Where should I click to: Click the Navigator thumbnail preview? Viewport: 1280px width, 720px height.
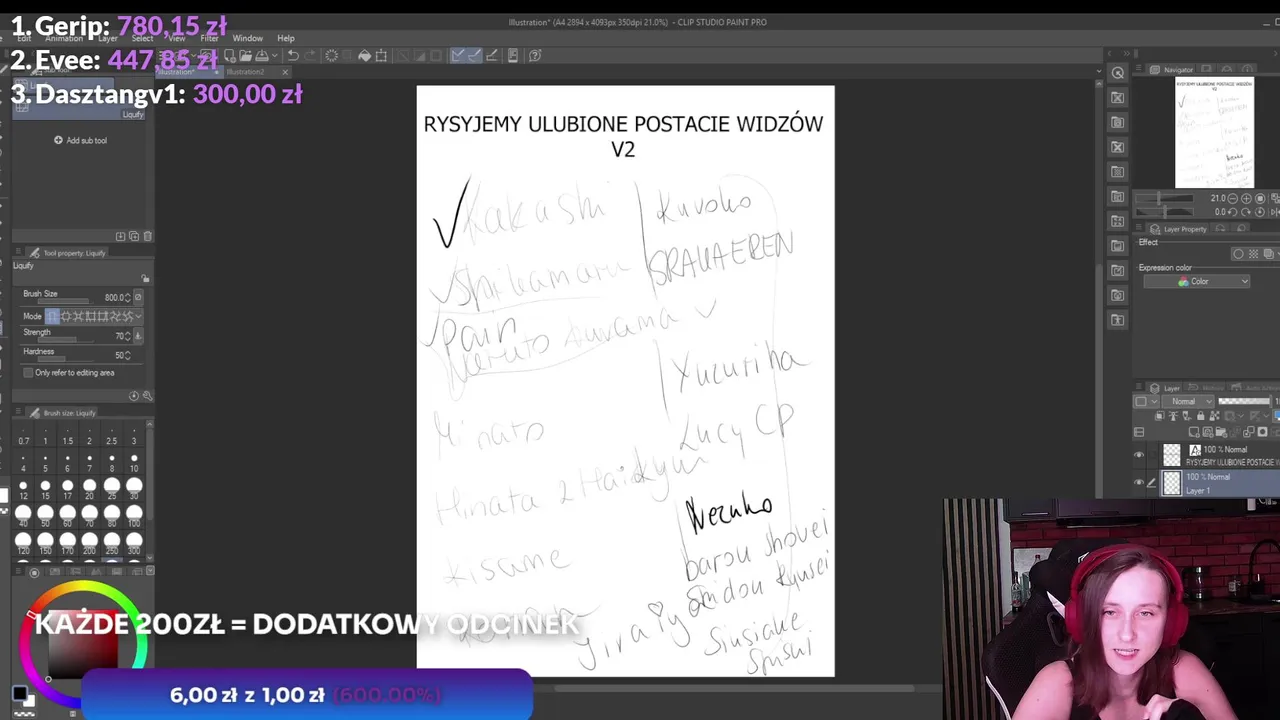(x=1214, y=133)
